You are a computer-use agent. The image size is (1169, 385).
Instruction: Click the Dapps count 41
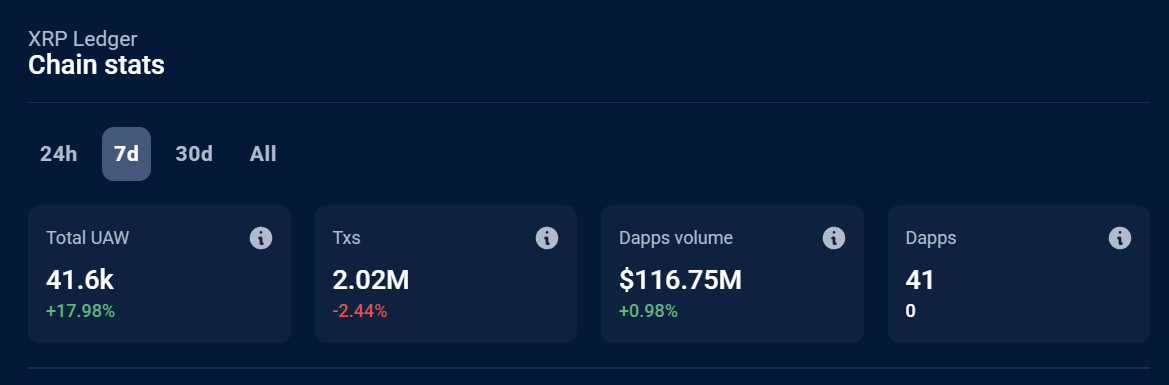[x=920, y=280]
